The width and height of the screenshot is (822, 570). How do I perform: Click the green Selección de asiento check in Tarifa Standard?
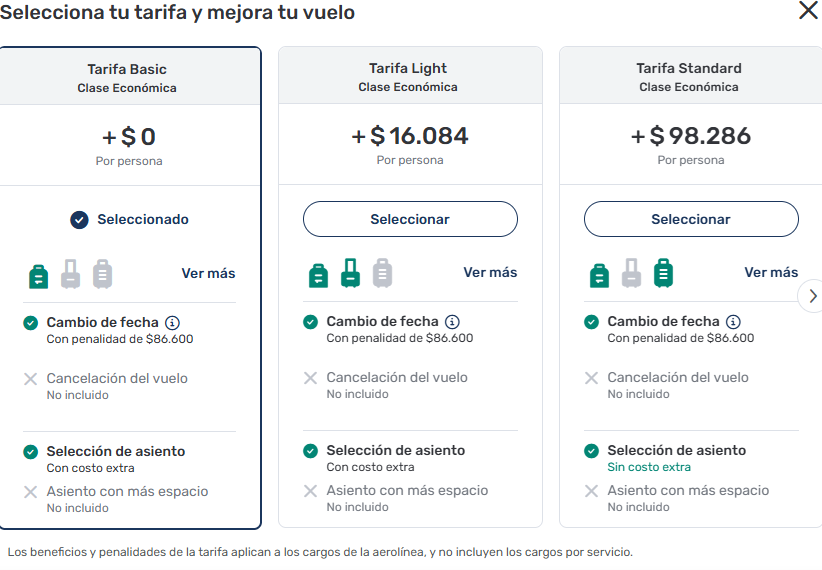(x=592, y=451)
